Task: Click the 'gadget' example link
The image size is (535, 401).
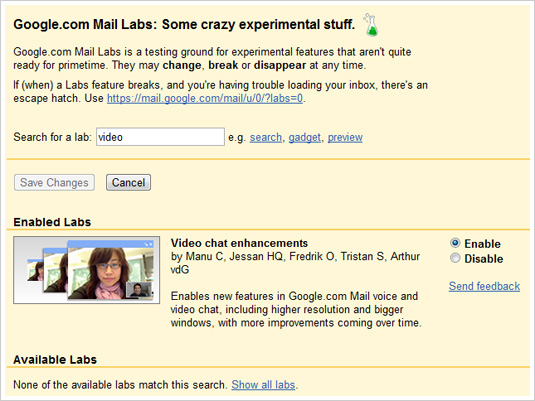Action: [305, 137]
